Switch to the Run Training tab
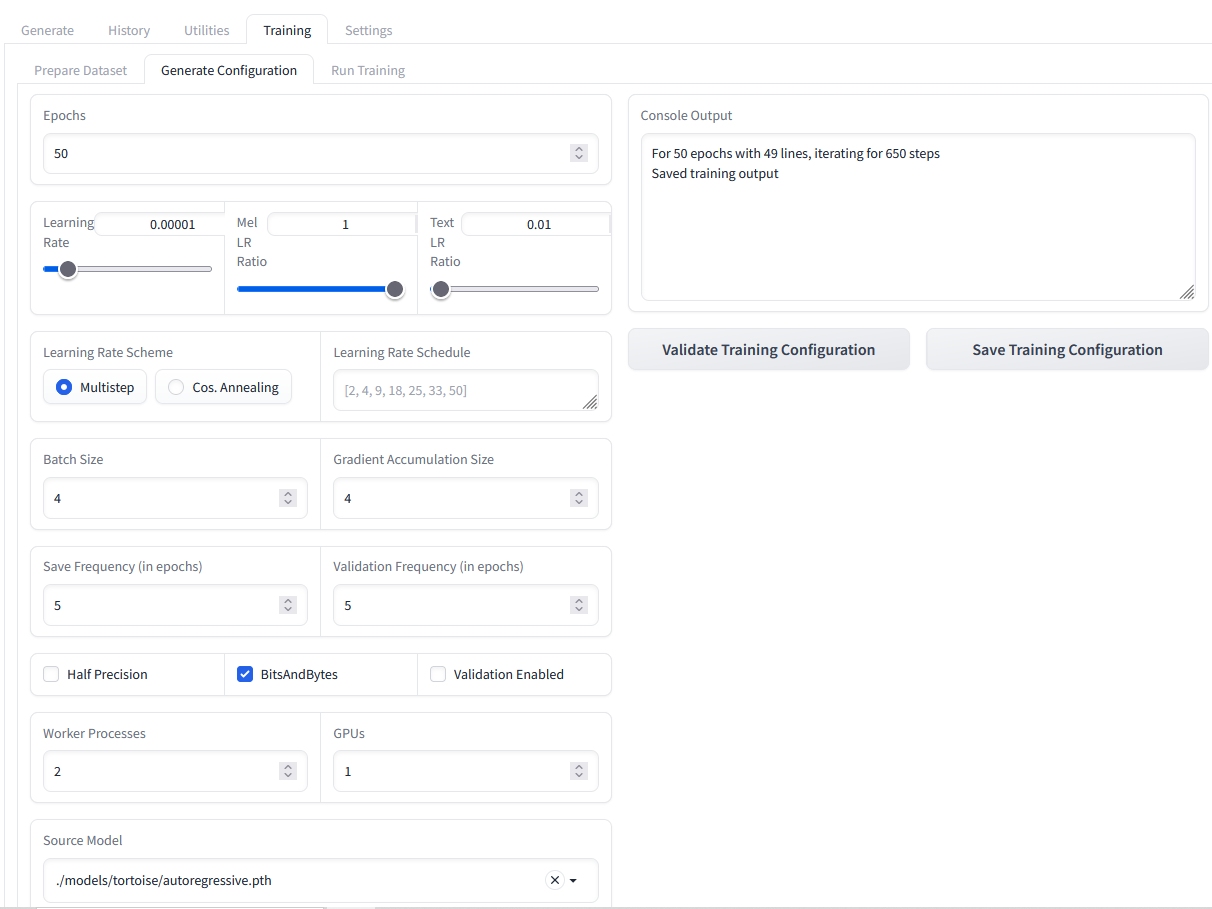Image resolution: width=1212 pixels, height=909 pixels. point(367,70)
